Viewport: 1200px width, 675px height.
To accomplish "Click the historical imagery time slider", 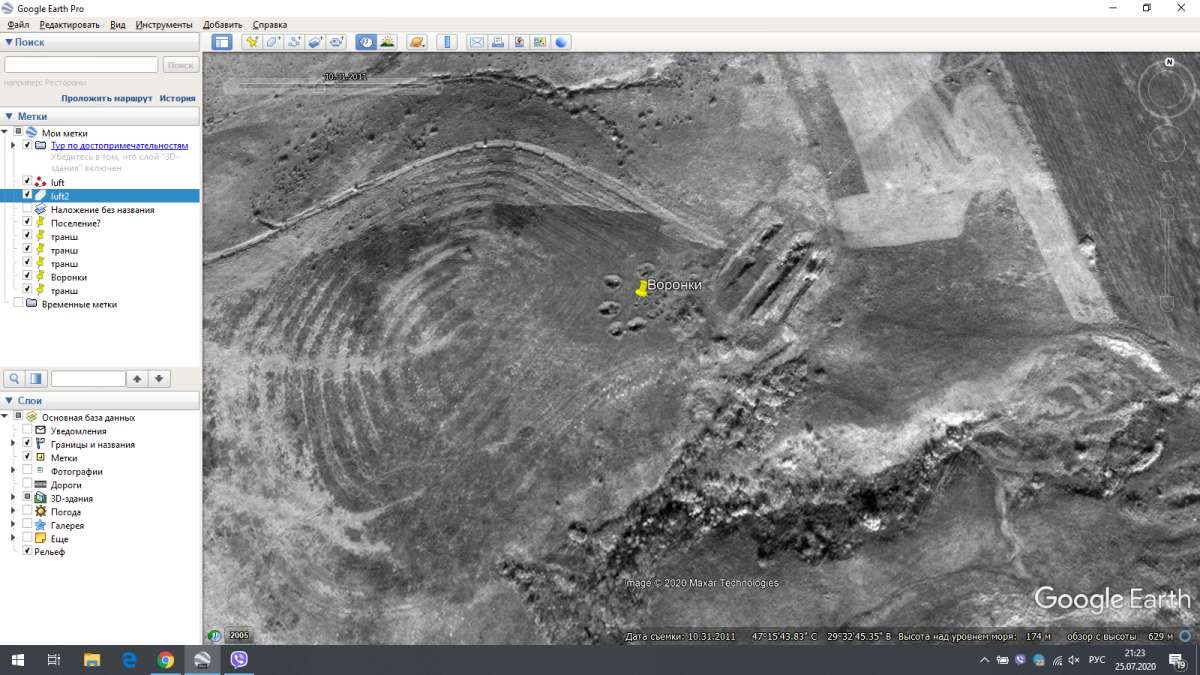I will [320, 87].
